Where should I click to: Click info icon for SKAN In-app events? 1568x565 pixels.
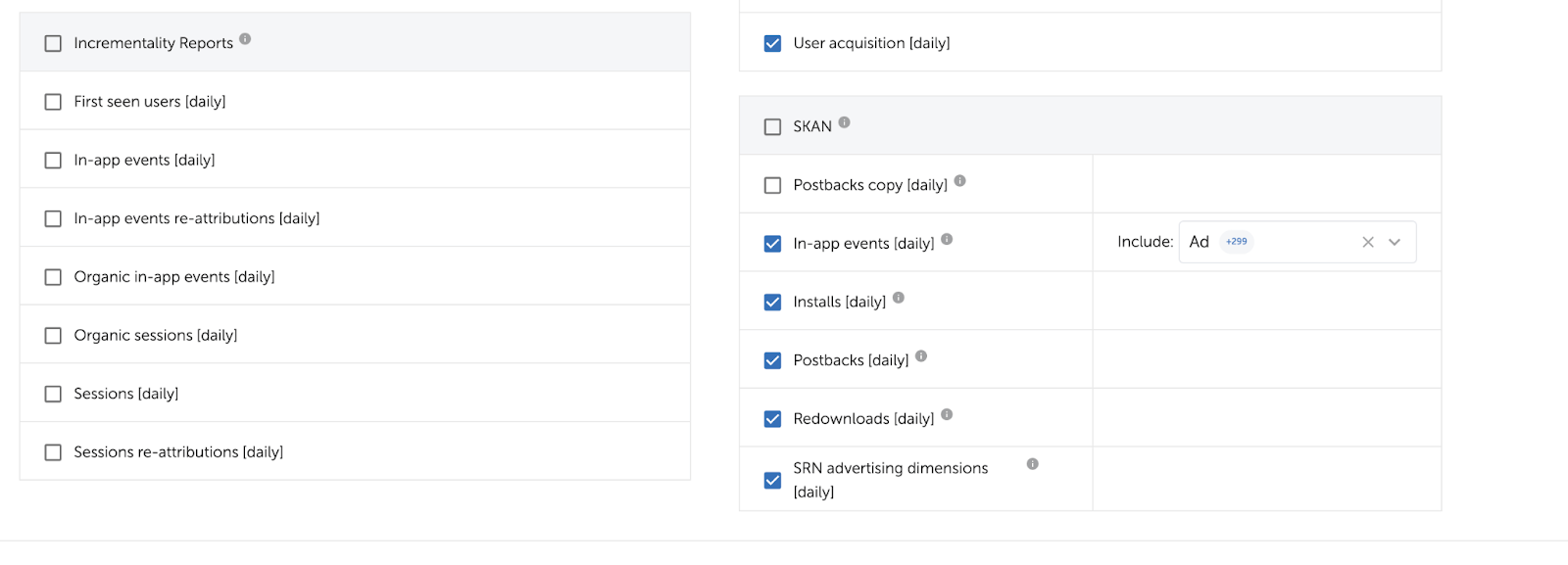click(947, 239)
